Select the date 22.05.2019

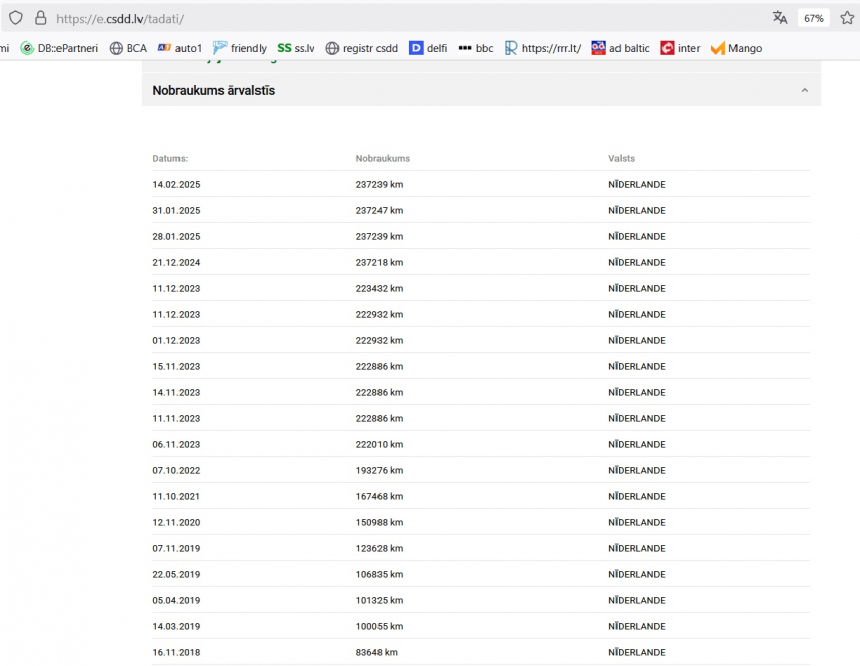click(x=176, y=574)
